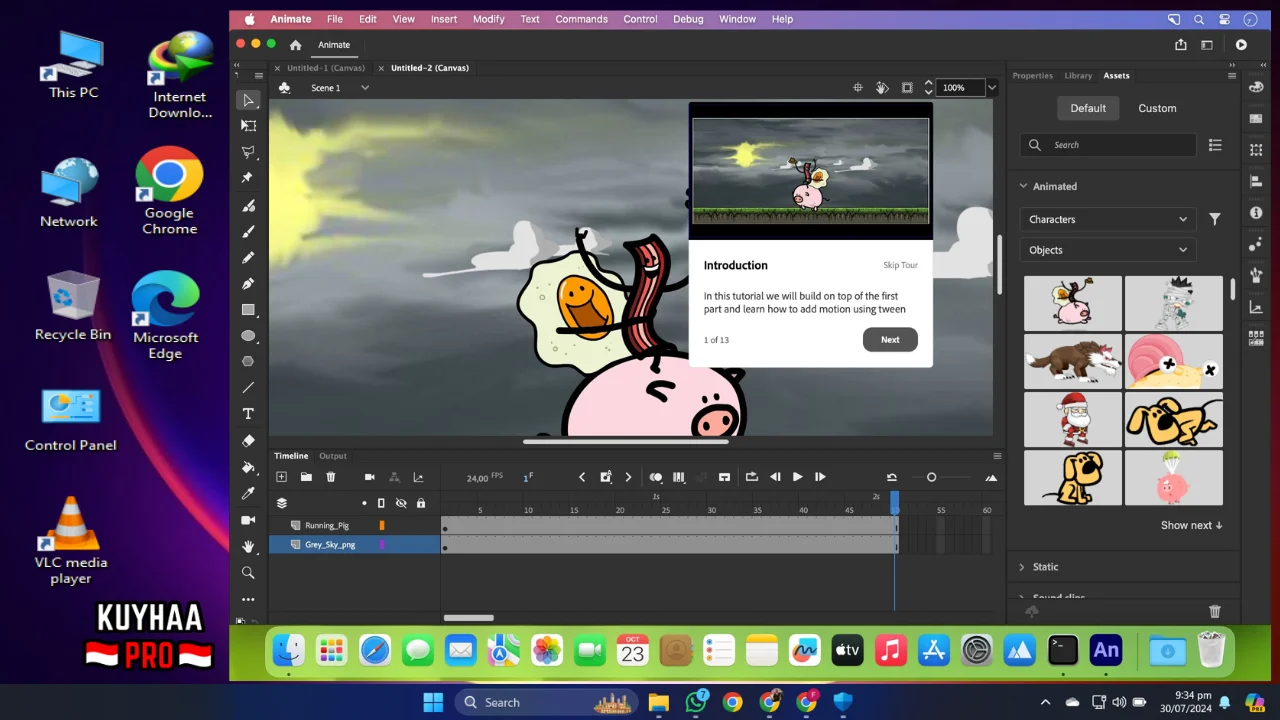Select the Selection arrow tool
The height and width of the screenshot is (720, 1280).
click(248, 100)
